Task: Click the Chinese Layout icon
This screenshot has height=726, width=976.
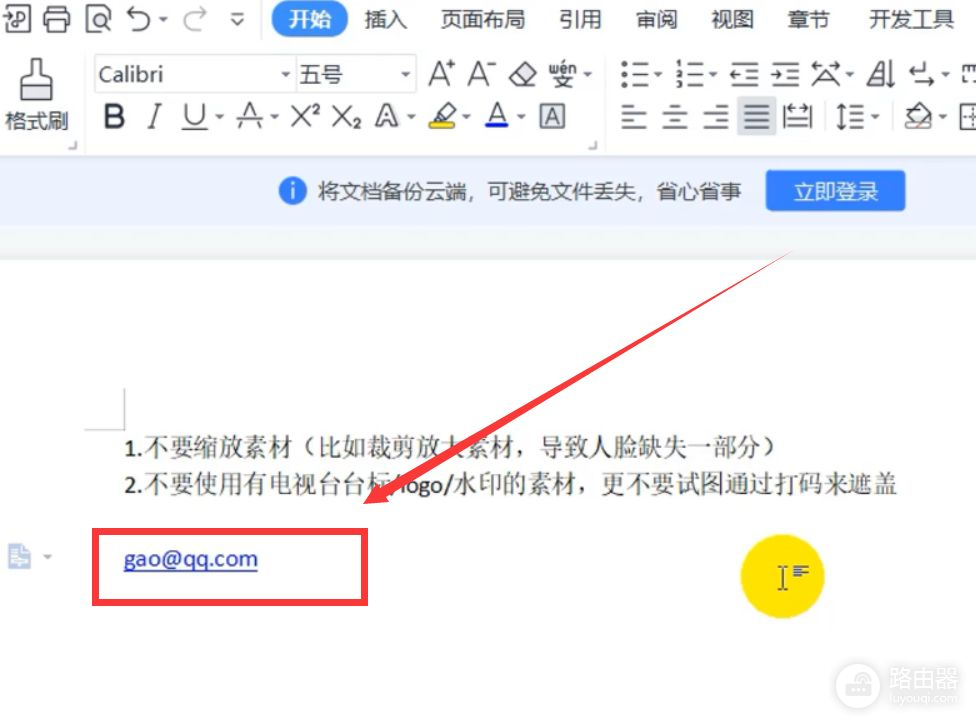Action: (826, 74)
